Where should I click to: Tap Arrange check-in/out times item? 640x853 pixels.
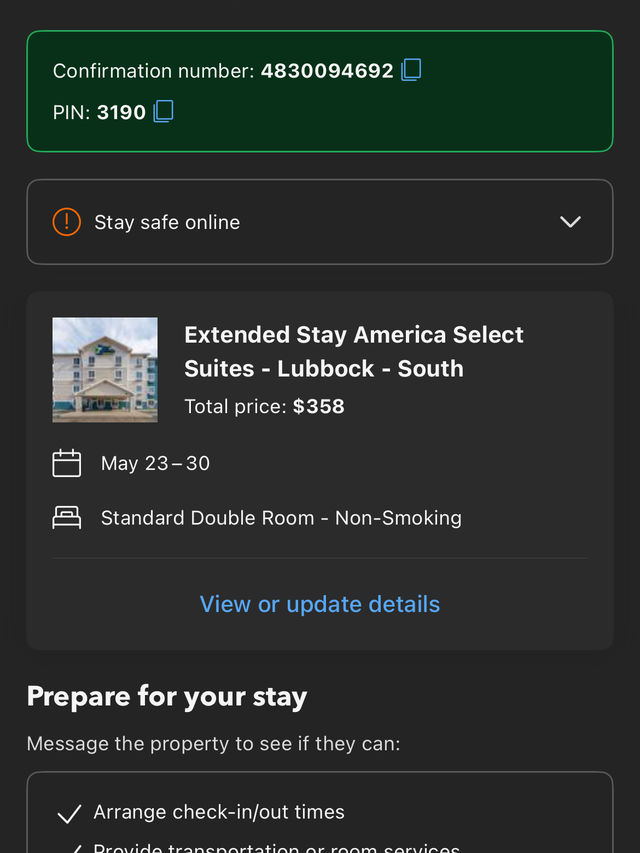coord(219,812)
